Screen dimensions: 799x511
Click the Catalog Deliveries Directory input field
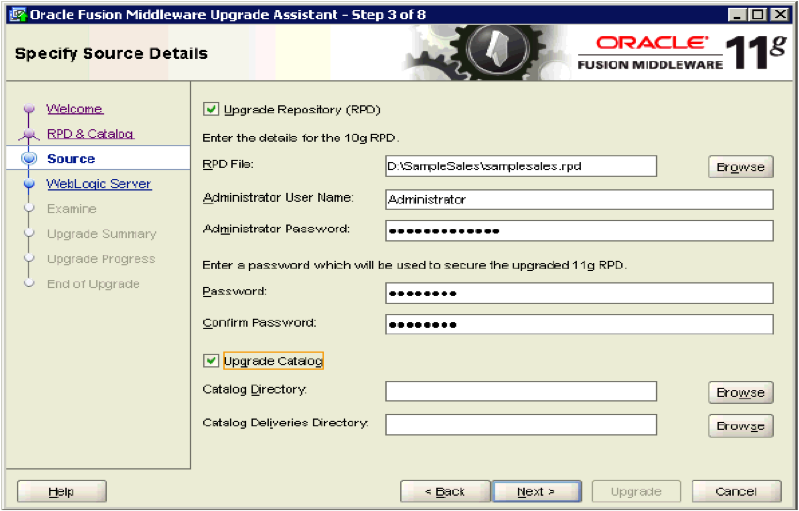click(521, 424)
